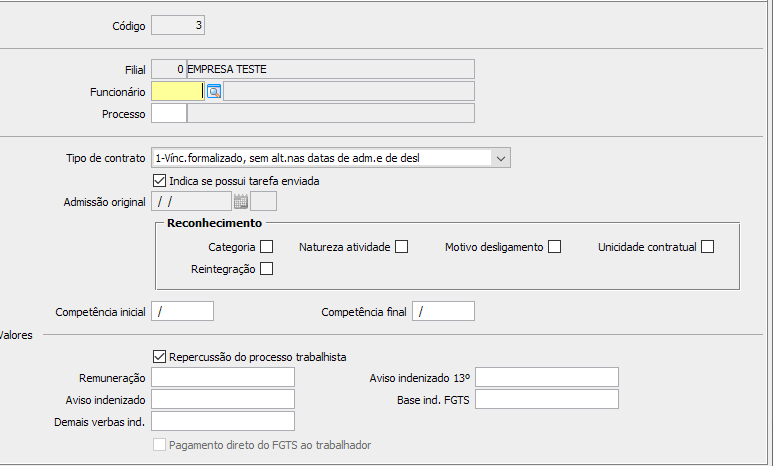Focus the Remuneração value field
The image size is (775, 466).
223,377
